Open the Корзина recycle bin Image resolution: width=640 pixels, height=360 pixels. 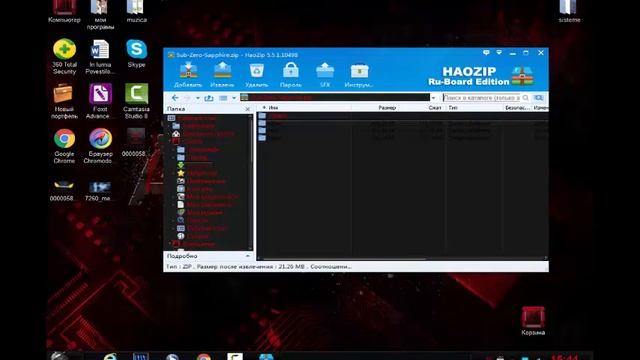(x=533, y=321)
